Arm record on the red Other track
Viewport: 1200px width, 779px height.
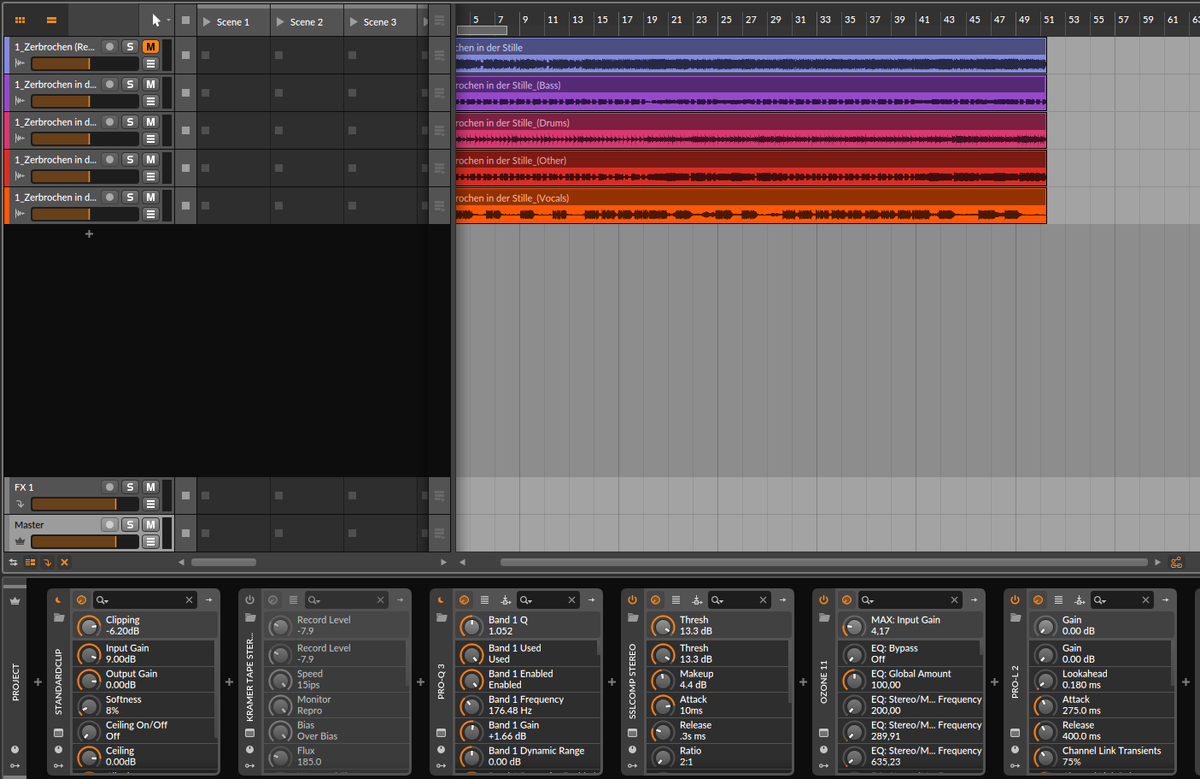110,160
